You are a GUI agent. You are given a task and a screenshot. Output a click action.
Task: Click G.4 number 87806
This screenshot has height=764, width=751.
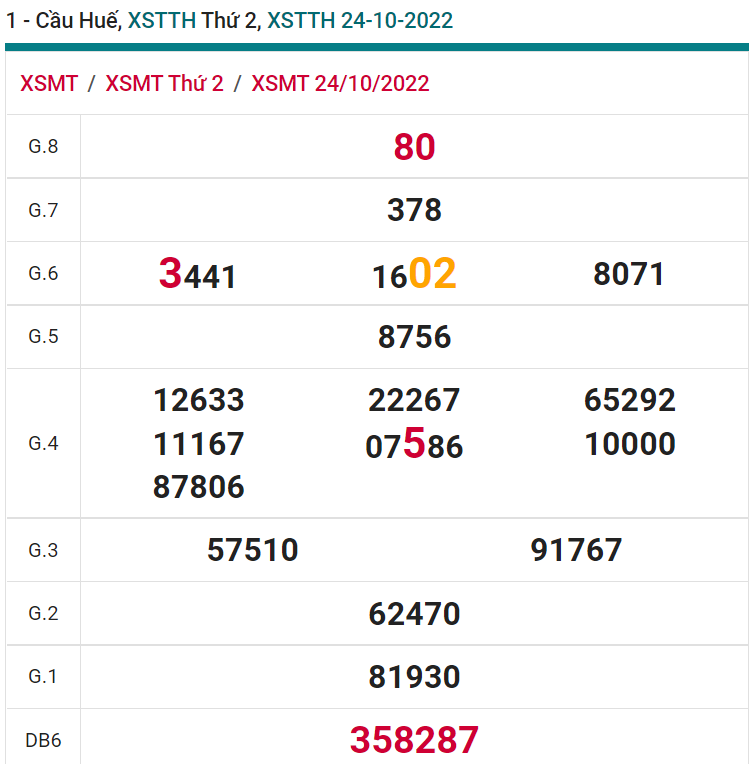point(198,487)
